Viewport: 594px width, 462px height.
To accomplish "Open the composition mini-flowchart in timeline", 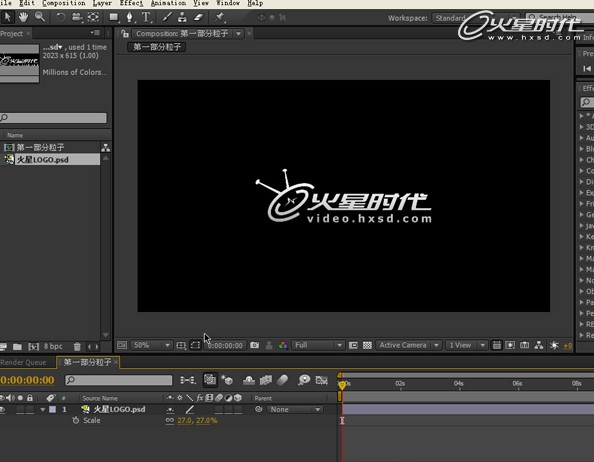I will pyautogui.click(x=188, y=379).
